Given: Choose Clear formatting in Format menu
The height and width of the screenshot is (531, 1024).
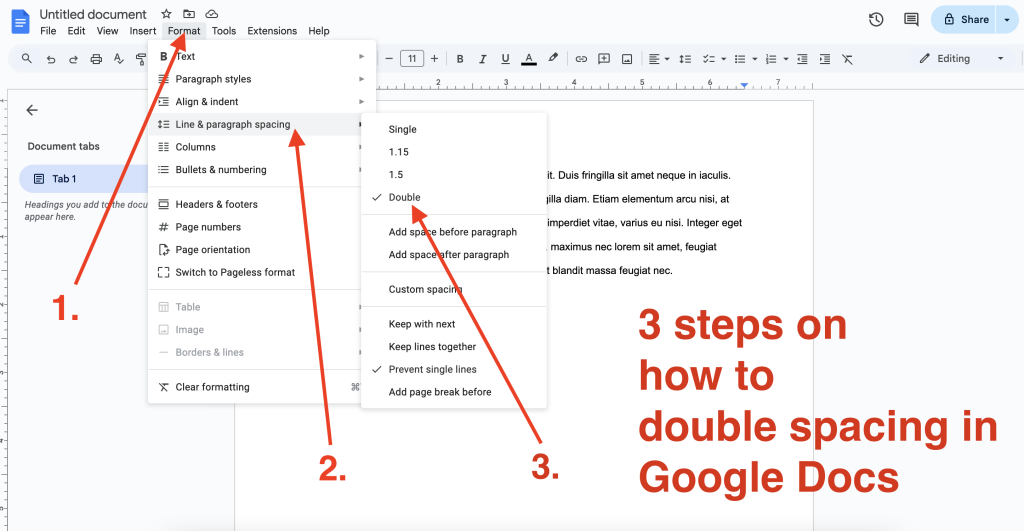Looking at the screenshot, I should click(x=212, y=387).
